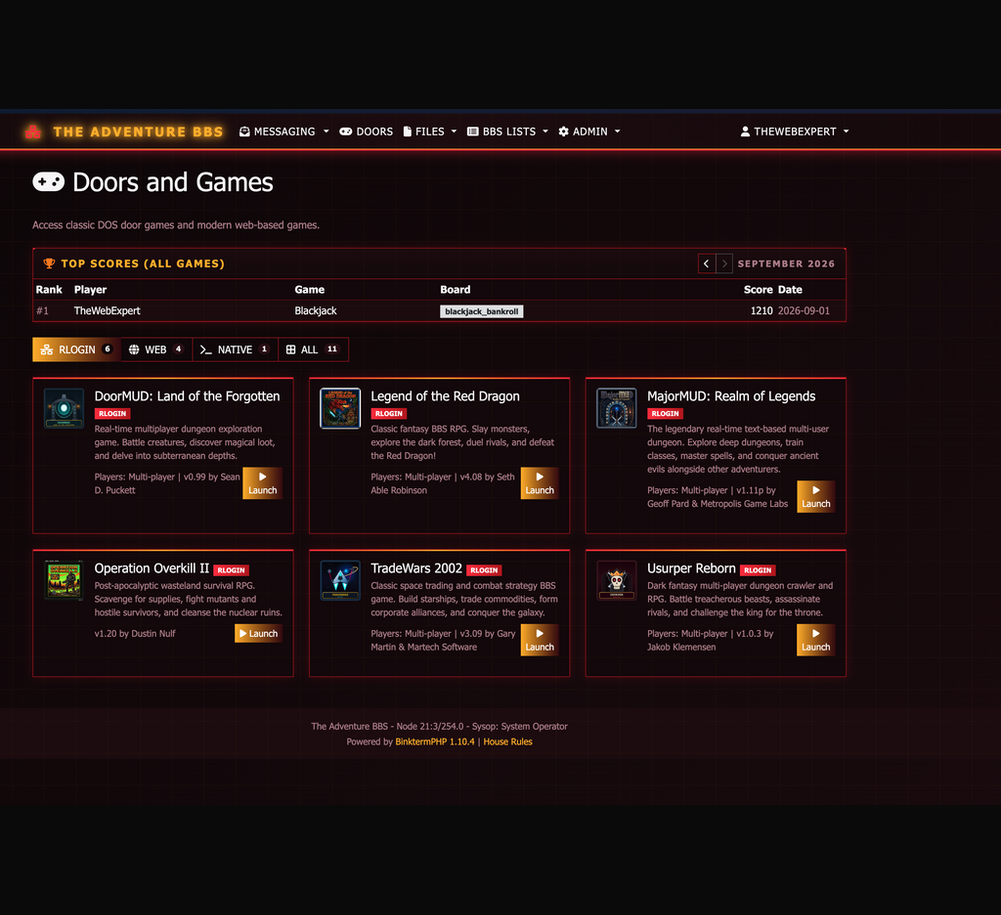
Task: Click RLOGIN badge beside the TradeWars 2002 title
Action: 484,570
